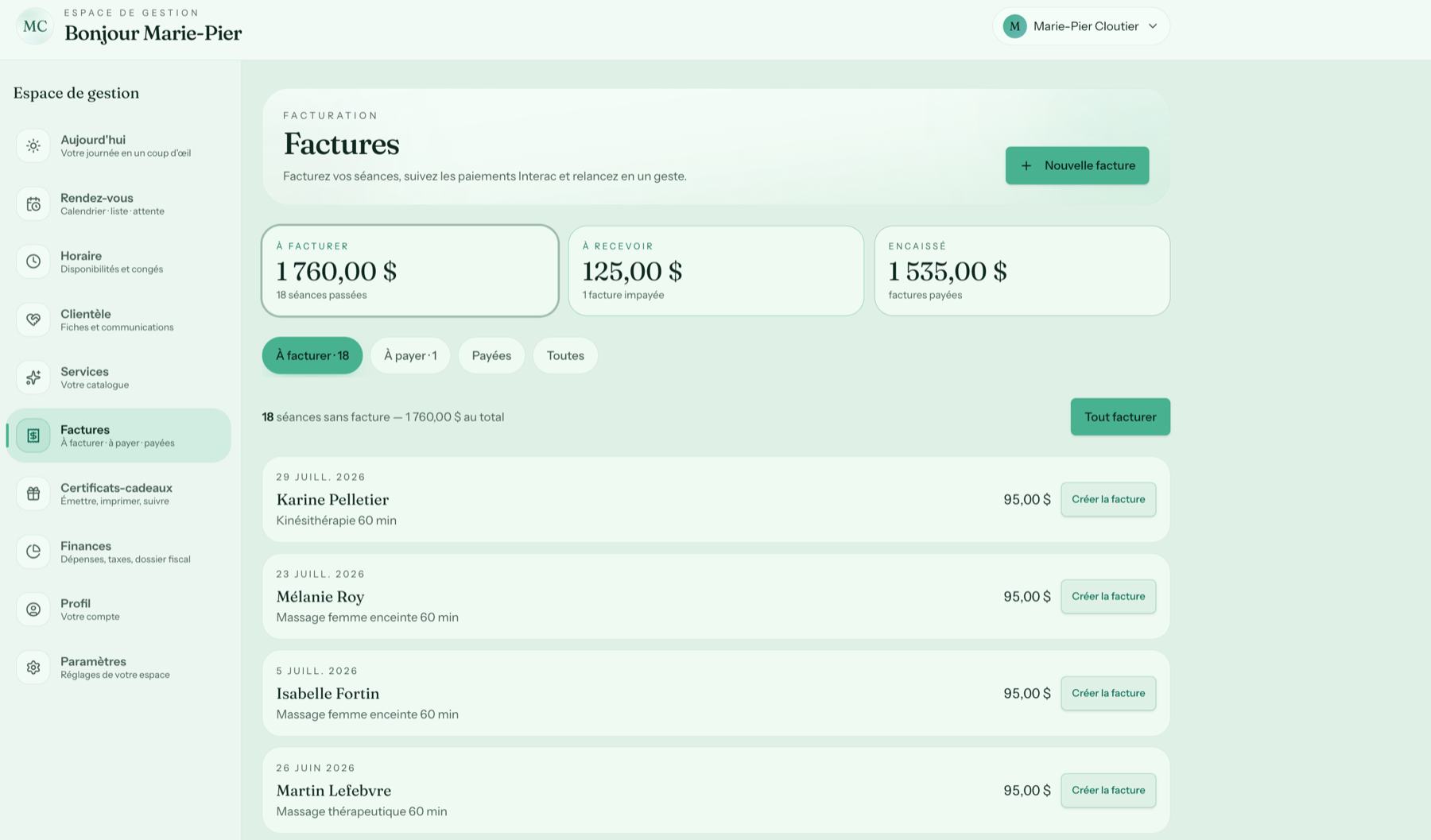Open Clientèle via the heart icon

[x=33, y=319]
